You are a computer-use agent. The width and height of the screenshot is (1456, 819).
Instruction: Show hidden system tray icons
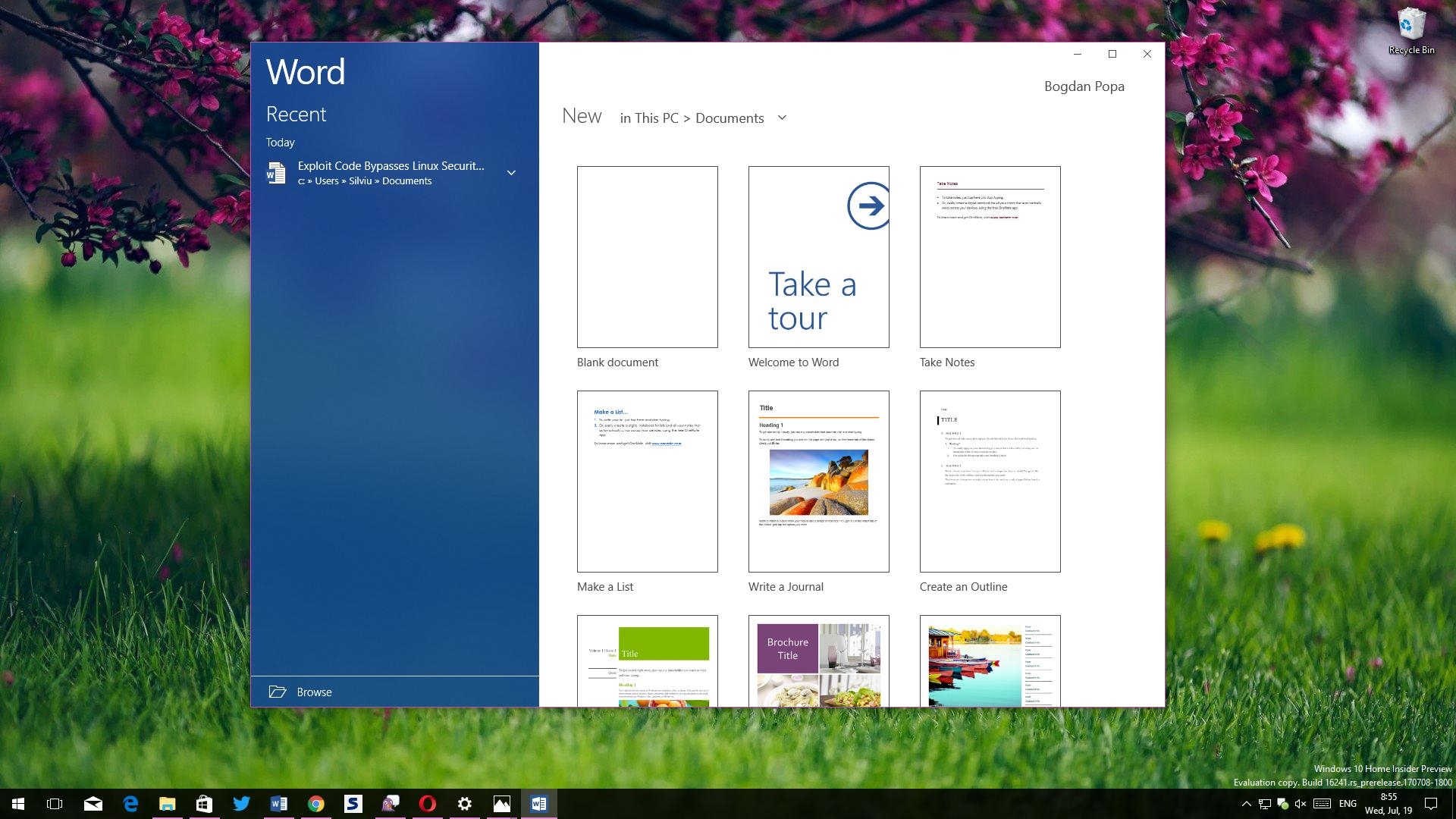click(1246, 804)
